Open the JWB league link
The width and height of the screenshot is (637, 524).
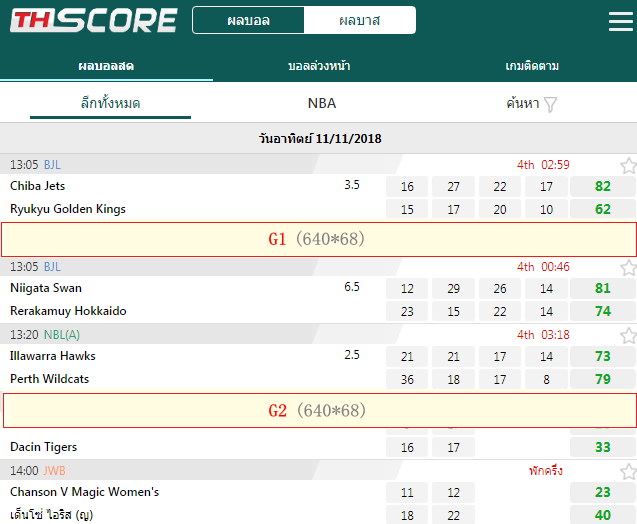[54, 470]
